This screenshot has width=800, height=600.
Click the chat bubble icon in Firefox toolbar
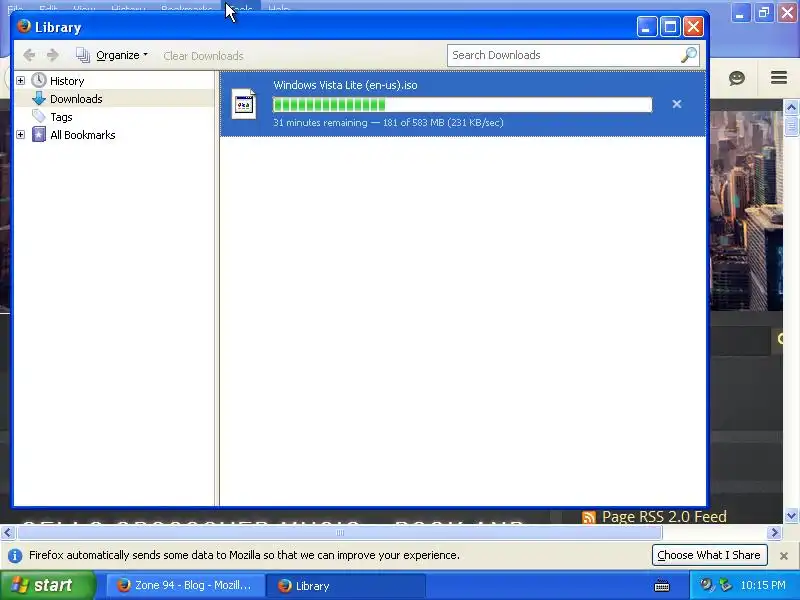pos(737,78)
